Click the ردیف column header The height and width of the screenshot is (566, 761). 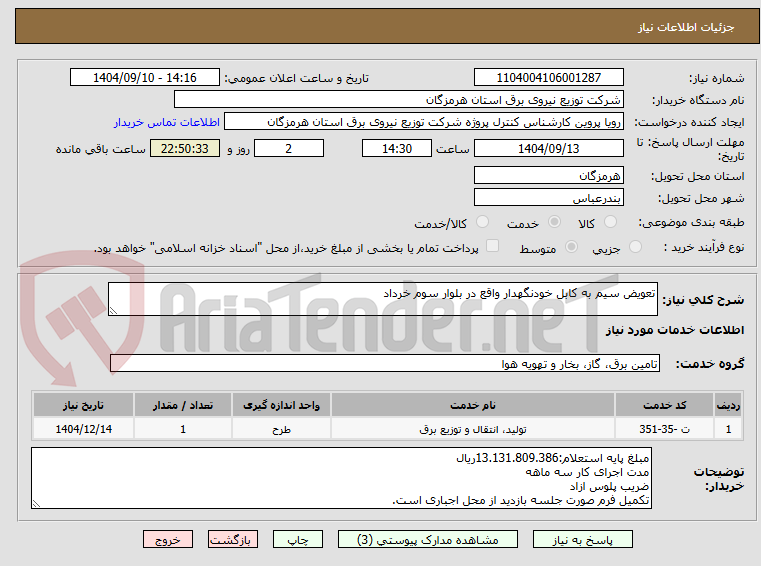coord(728,405)
